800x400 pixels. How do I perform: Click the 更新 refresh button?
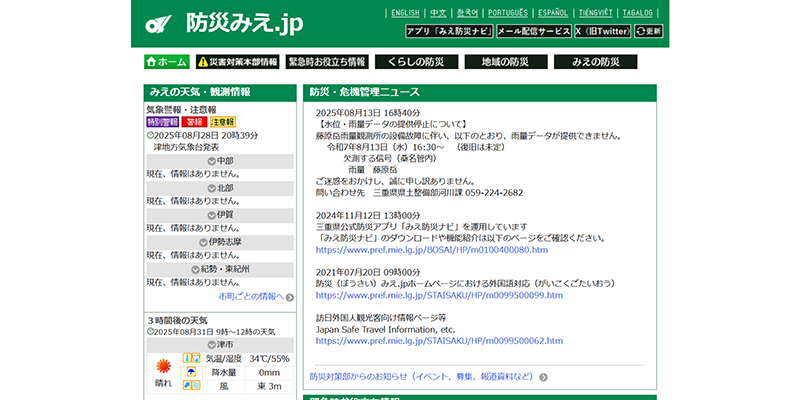point(648,31)
